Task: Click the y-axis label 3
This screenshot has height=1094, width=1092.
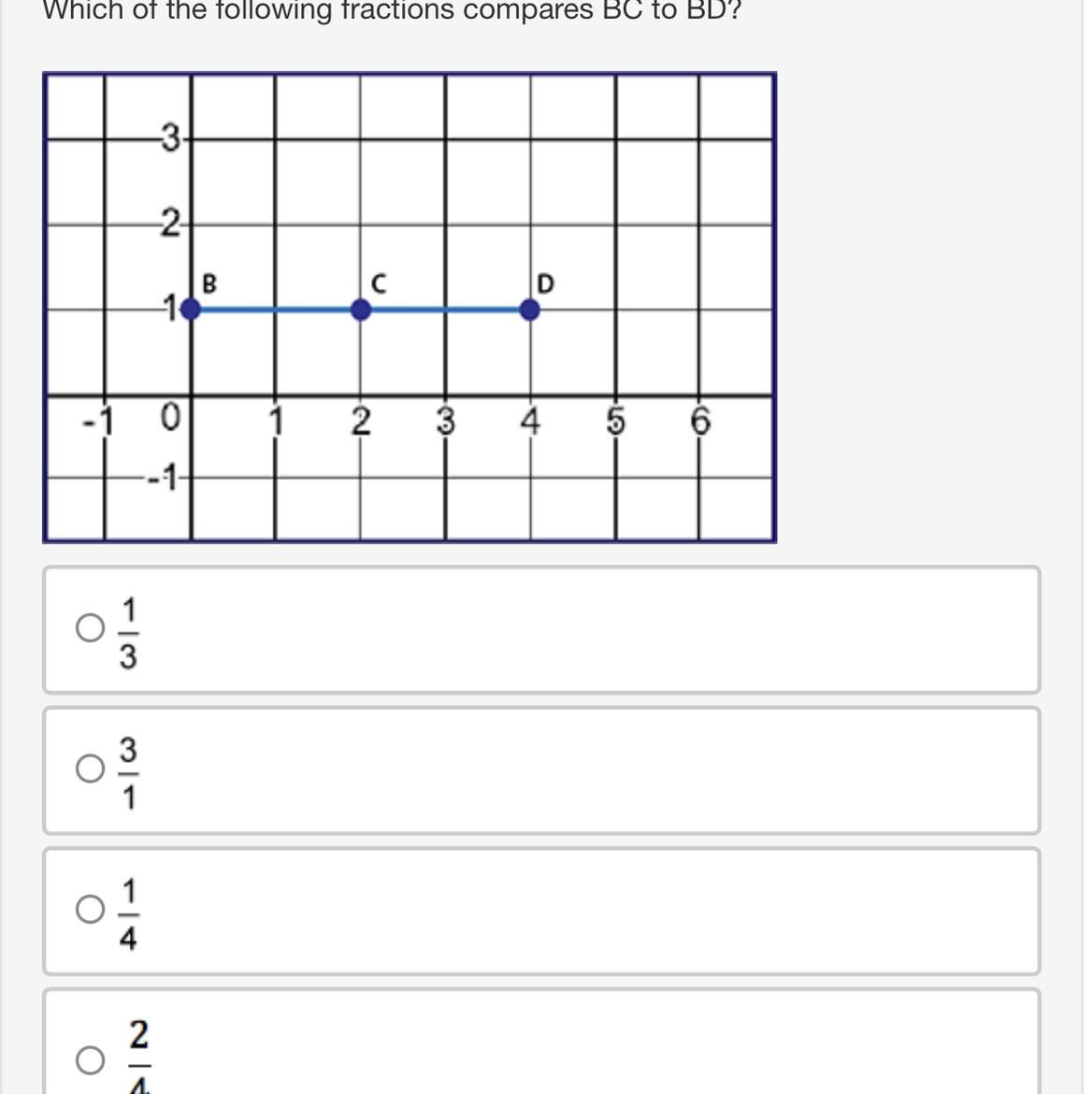Action: 171,137
